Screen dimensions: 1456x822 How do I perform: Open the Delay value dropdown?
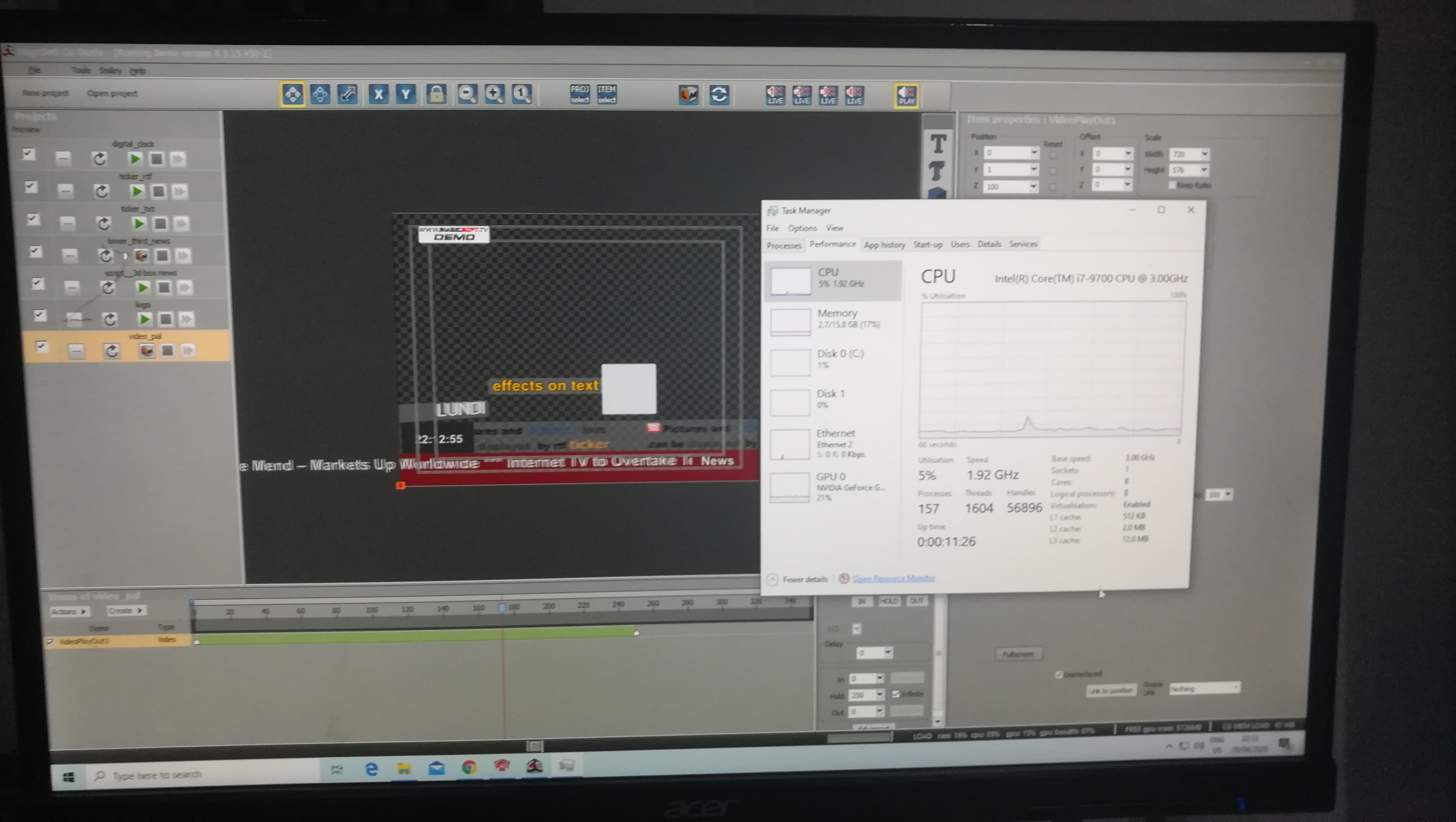point(887,652)
